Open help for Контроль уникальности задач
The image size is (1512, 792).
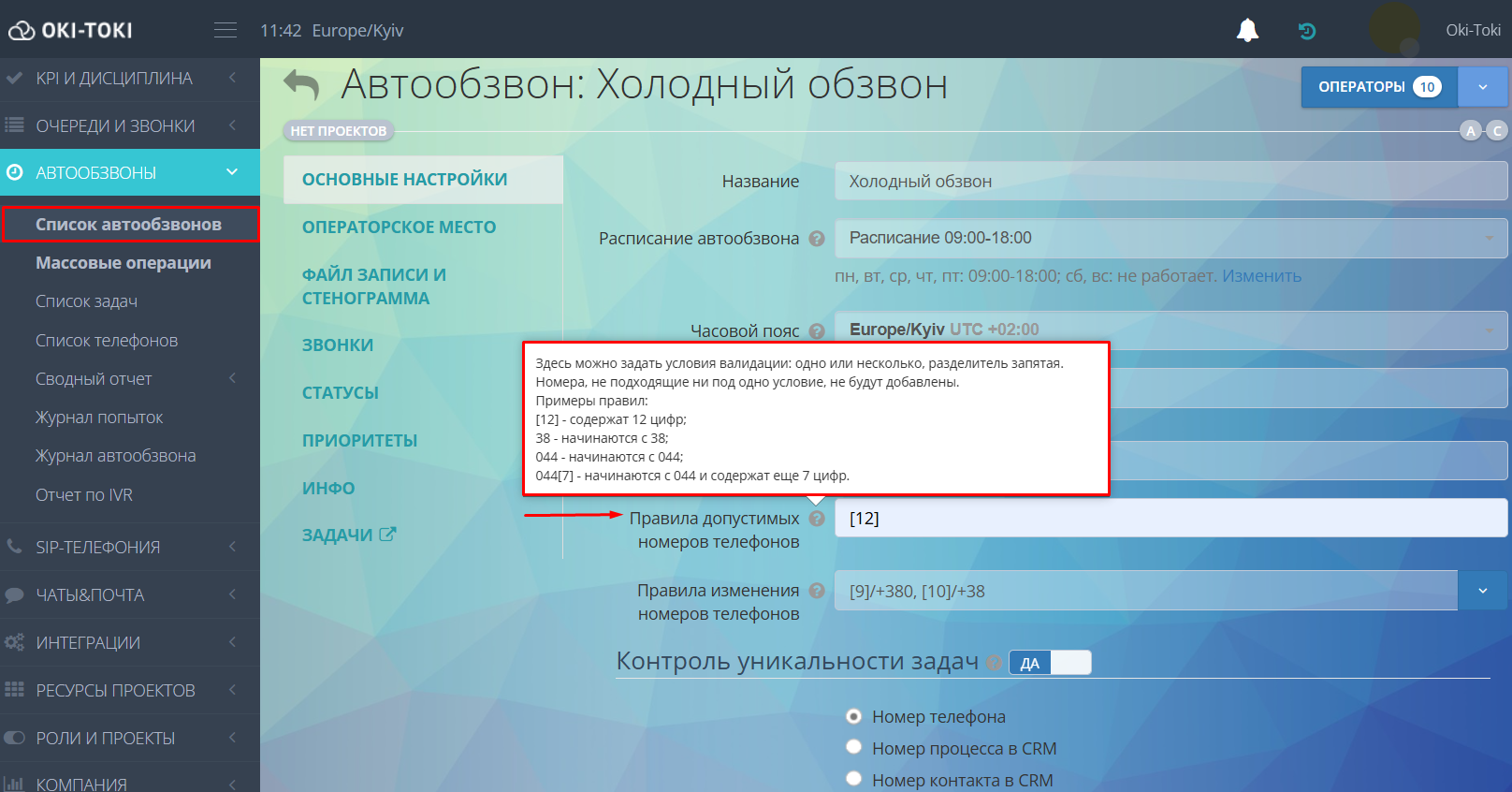coord(994,663)
